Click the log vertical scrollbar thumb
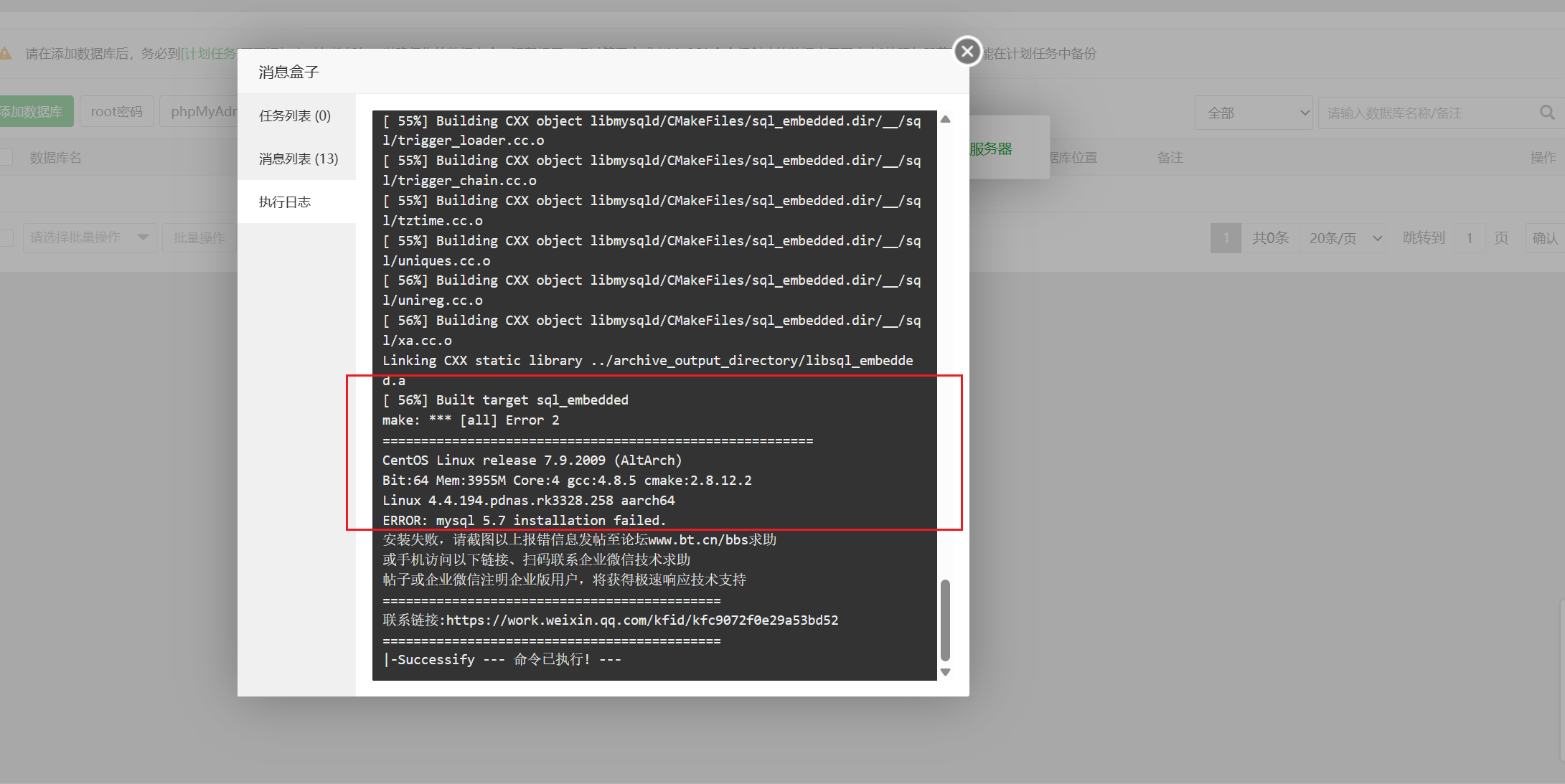Viewport: 1565px width, 784px height. click(x=946, y=620)
